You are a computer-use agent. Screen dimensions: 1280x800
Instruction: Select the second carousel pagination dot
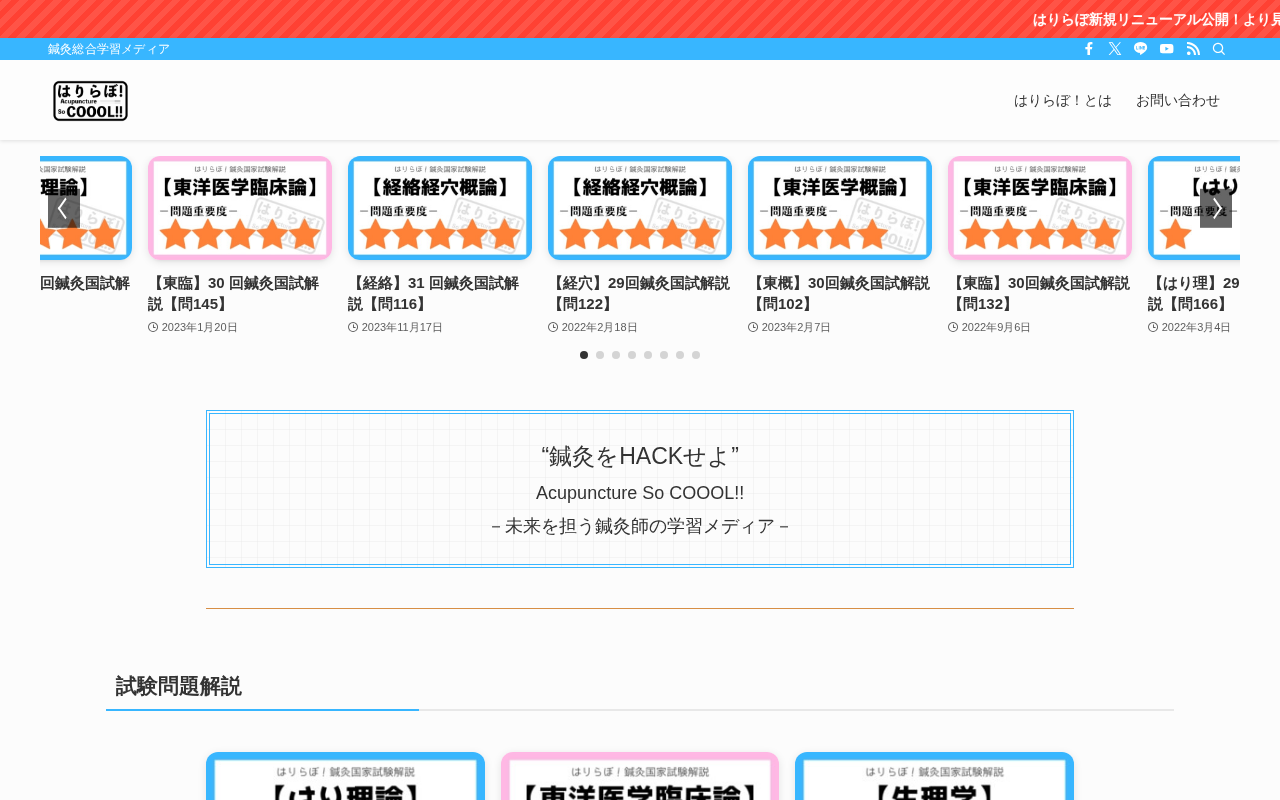[600, 355]
